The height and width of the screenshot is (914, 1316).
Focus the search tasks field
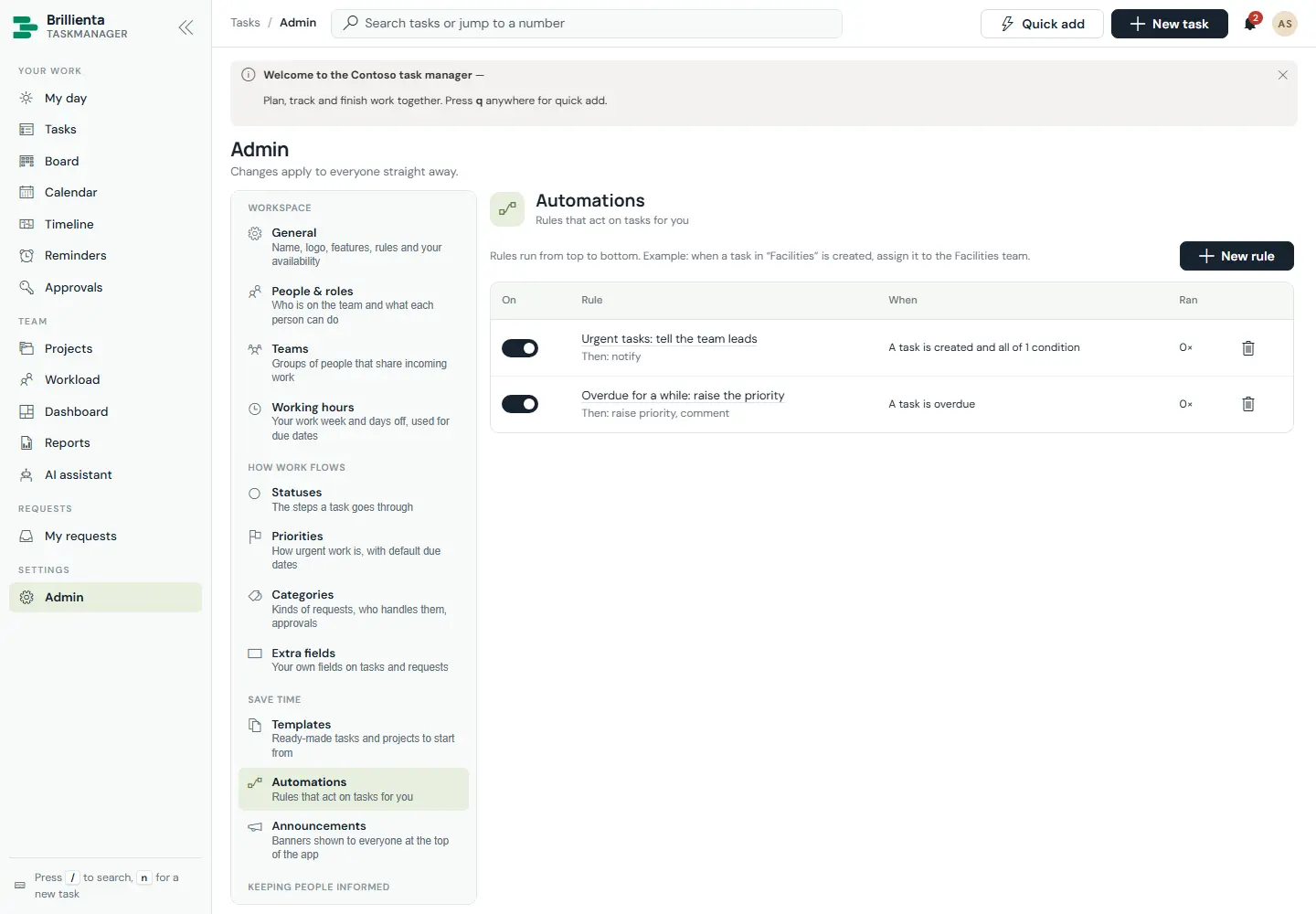[587, 24]
